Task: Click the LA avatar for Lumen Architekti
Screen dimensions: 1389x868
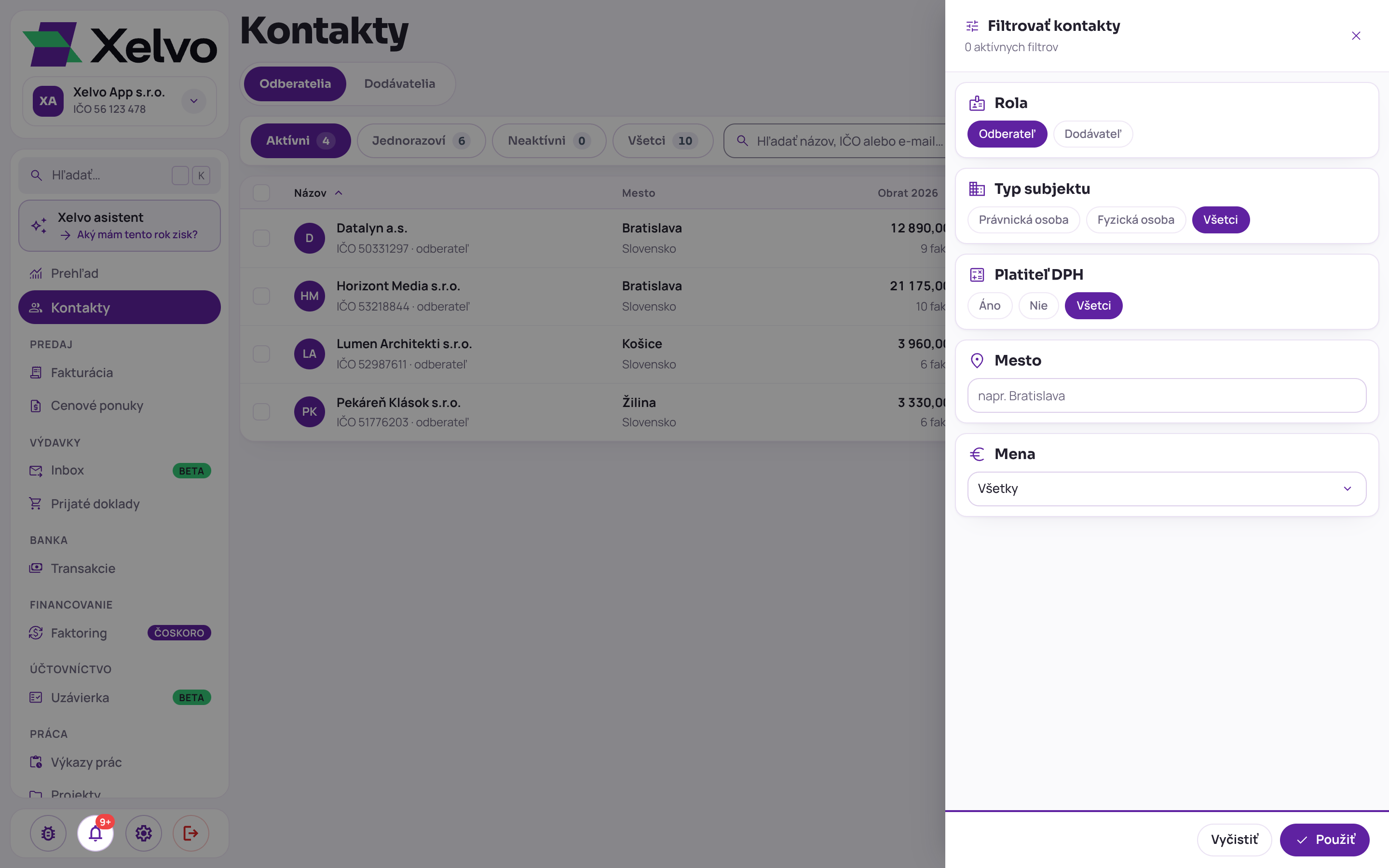Action: [309, 353]
